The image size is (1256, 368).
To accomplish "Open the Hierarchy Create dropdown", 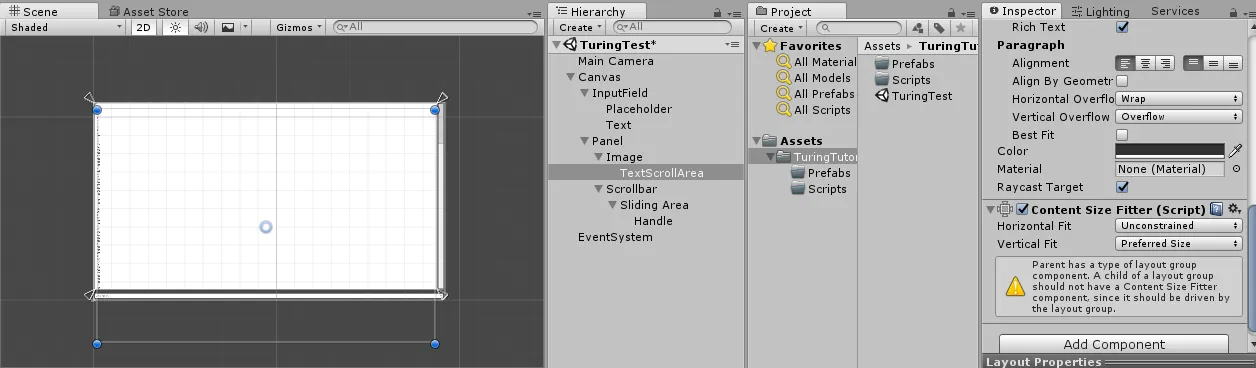I will [x=580, y=27].
